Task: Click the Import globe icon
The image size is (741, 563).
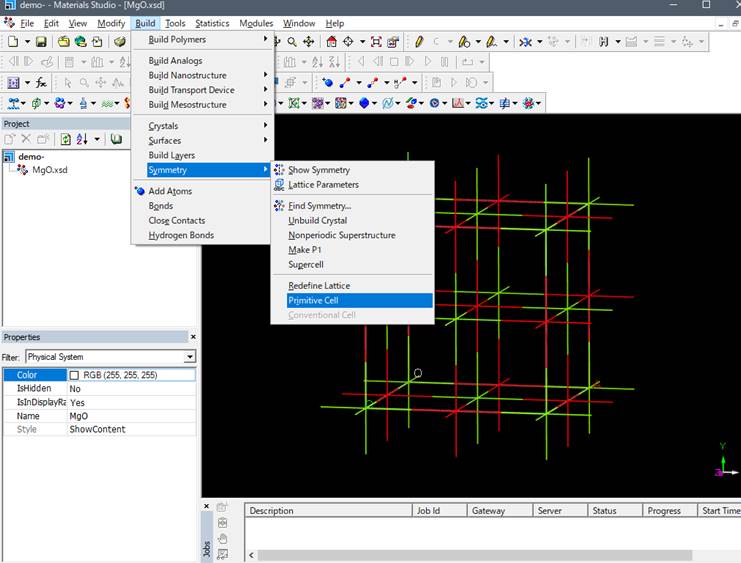Action: tap(80, 42)
